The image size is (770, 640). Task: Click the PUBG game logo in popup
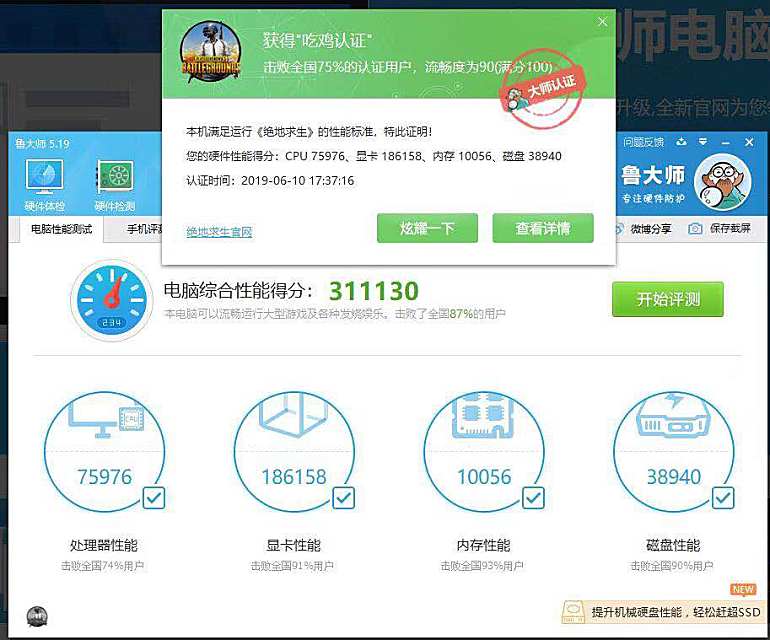(x=211, y=53)
